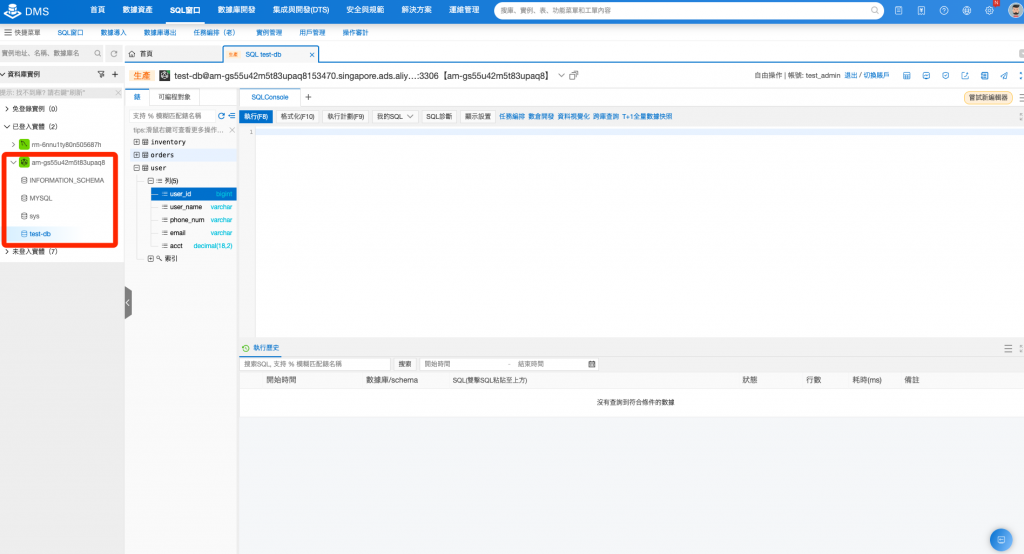This screenshot has width=1024, height=554.
Task: Click the collapse-list icon next to table refresh
Action: 232,116
